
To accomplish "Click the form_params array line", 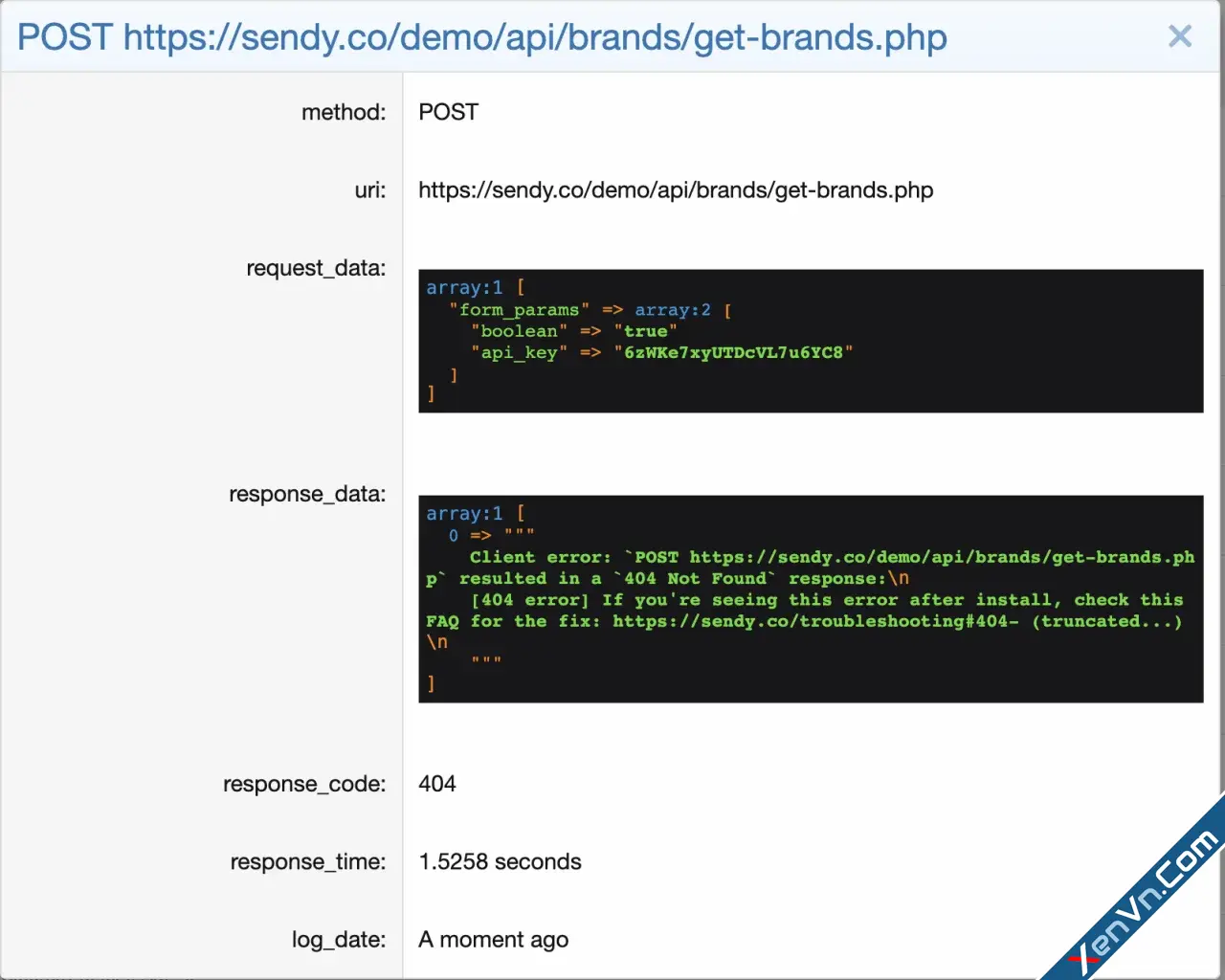I will coord(590,310).
